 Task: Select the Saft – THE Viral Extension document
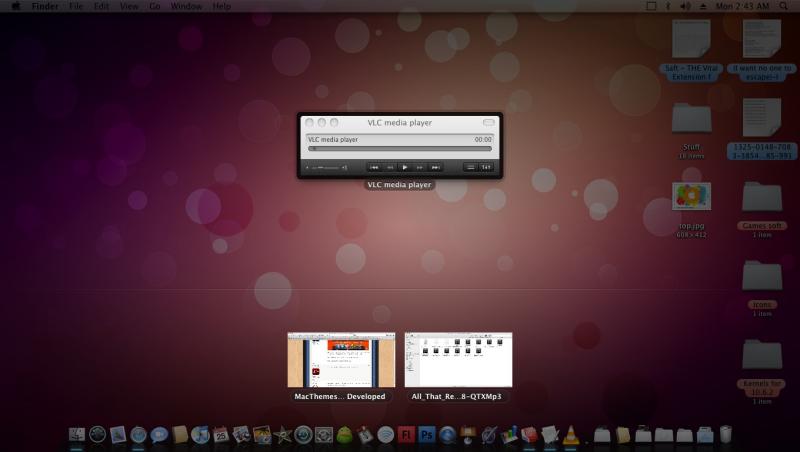[x=691, y=39]
